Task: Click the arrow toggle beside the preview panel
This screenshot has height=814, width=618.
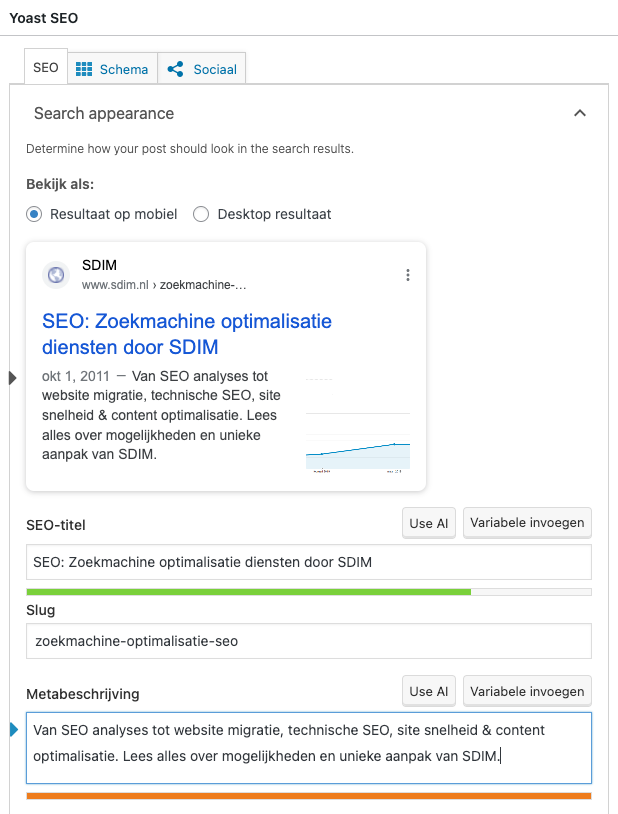Action: click(x=11, y=378)
